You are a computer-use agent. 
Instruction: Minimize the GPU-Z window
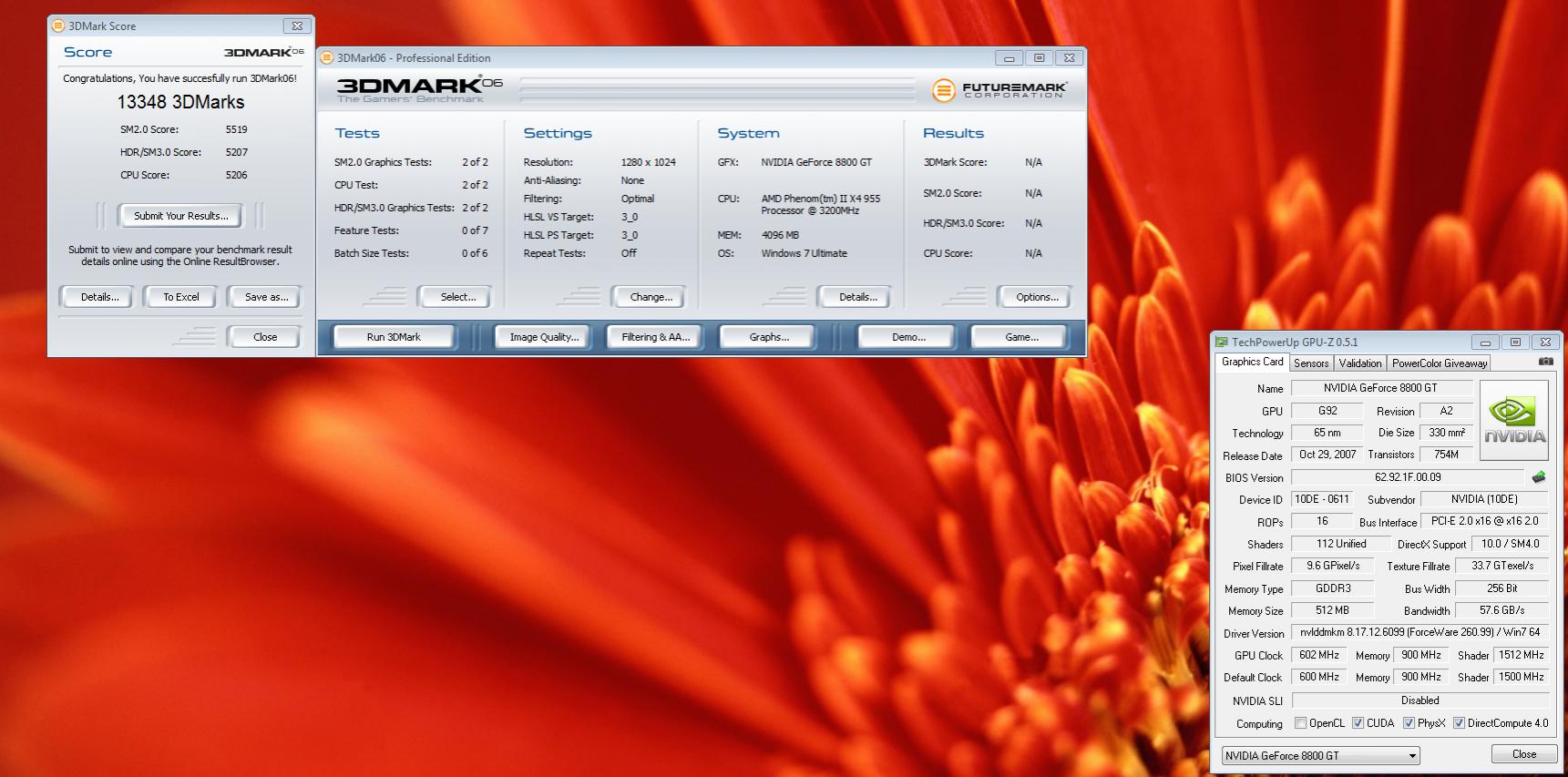[1484, 342]
